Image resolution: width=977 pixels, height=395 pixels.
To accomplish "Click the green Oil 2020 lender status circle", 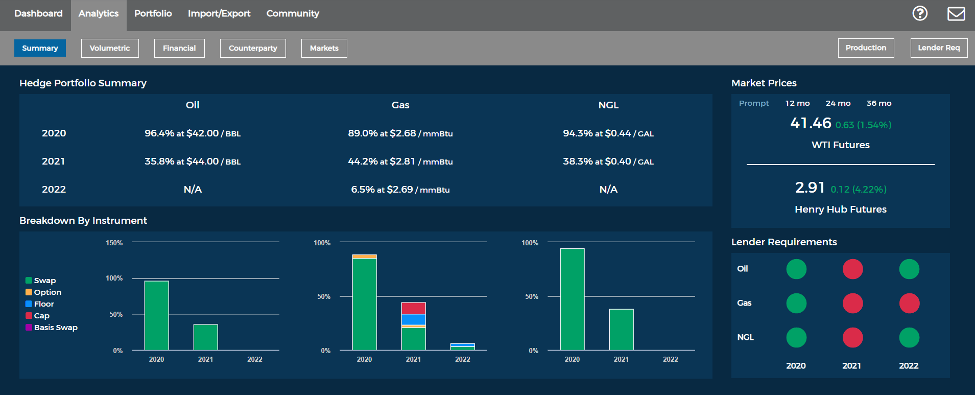I will click(x=796, y=269).
